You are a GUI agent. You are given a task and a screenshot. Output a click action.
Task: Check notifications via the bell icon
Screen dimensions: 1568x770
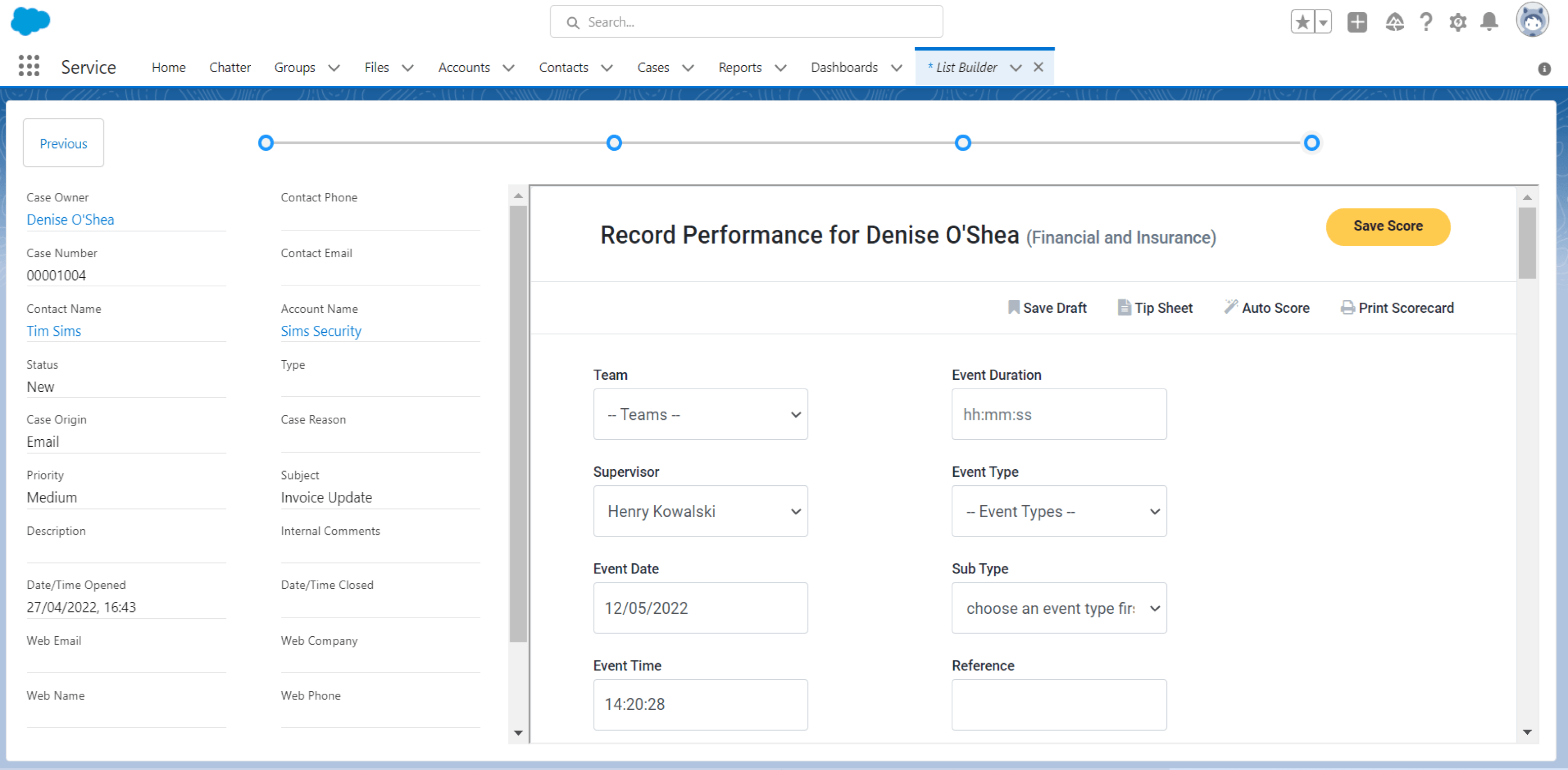click(x=1489, y=22)
